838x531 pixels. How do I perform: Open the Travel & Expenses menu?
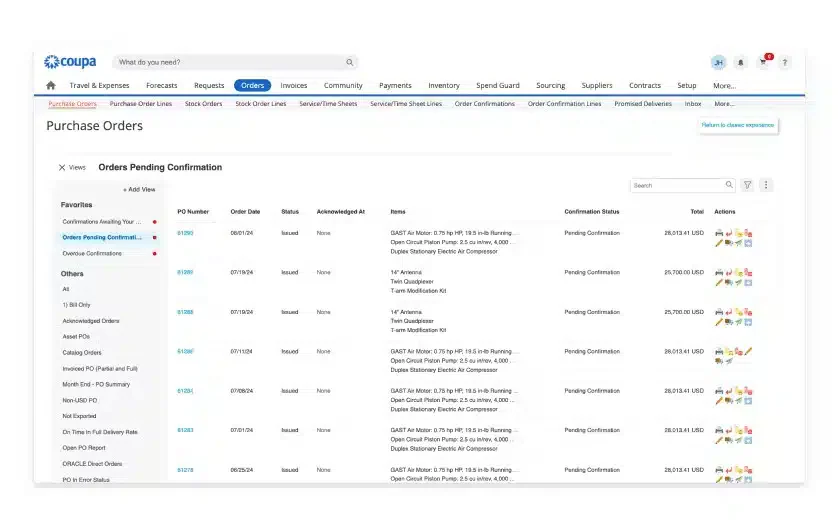(x=99, y=85)
